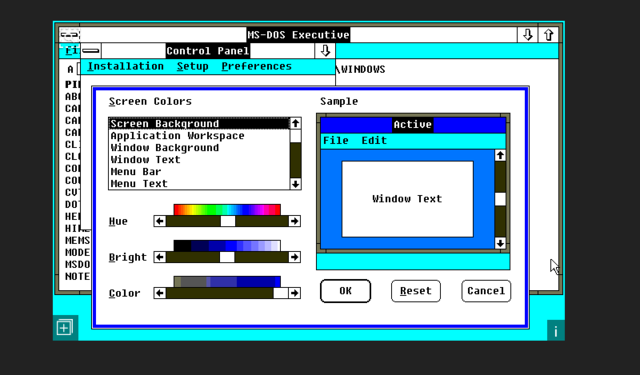Open the Control Panel system menu box
This screenshot has height=375, width=640.
pos(91,51)
